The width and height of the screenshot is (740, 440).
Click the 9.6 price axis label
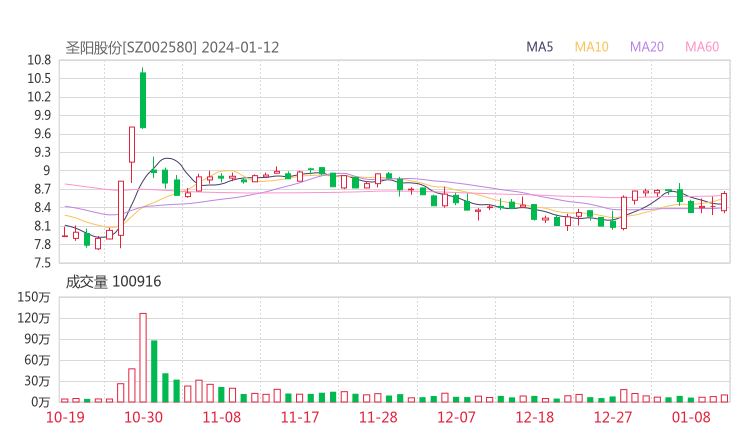coord(42,134)
